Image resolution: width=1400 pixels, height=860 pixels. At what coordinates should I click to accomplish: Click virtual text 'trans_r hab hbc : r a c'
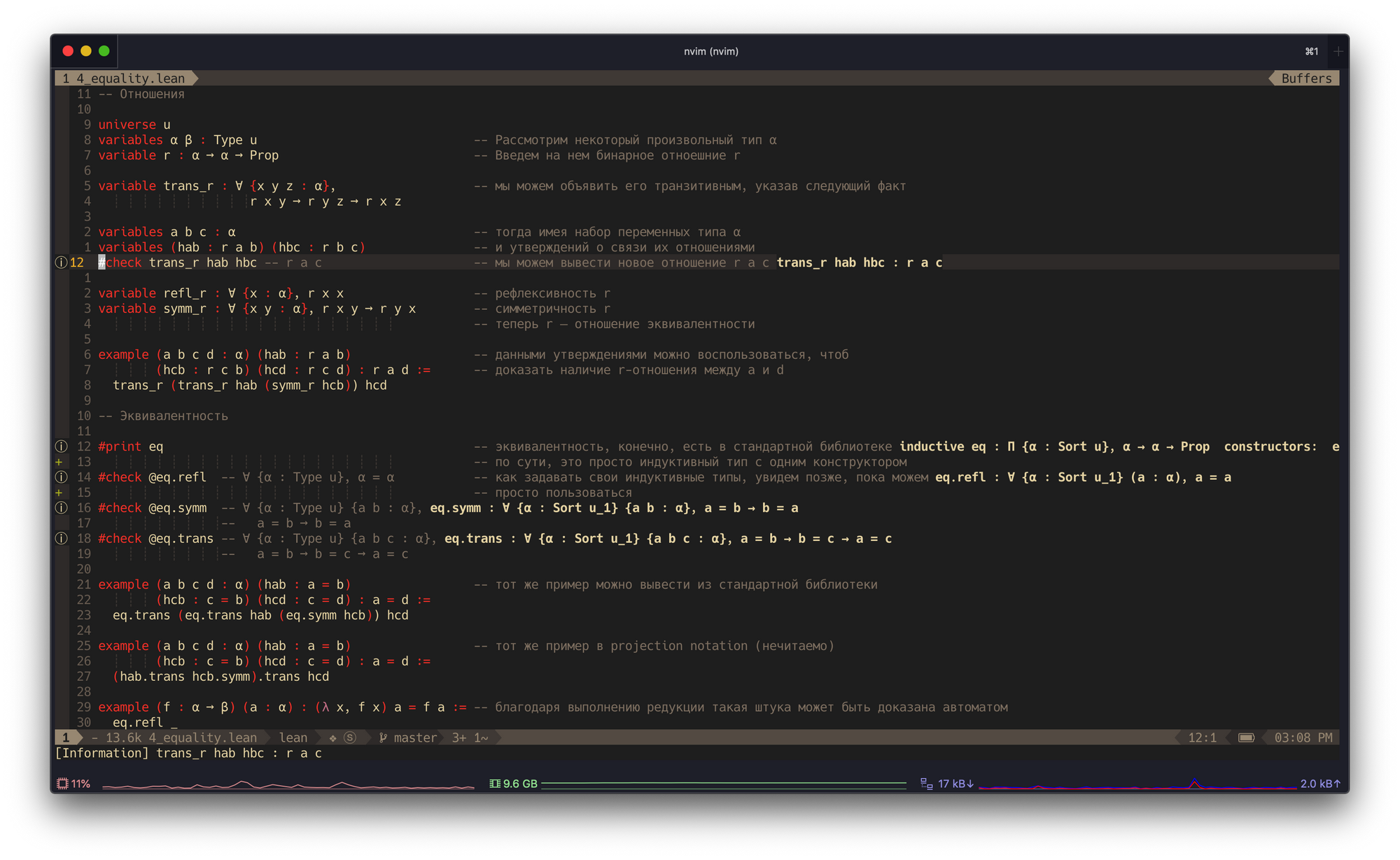point(860,263)
